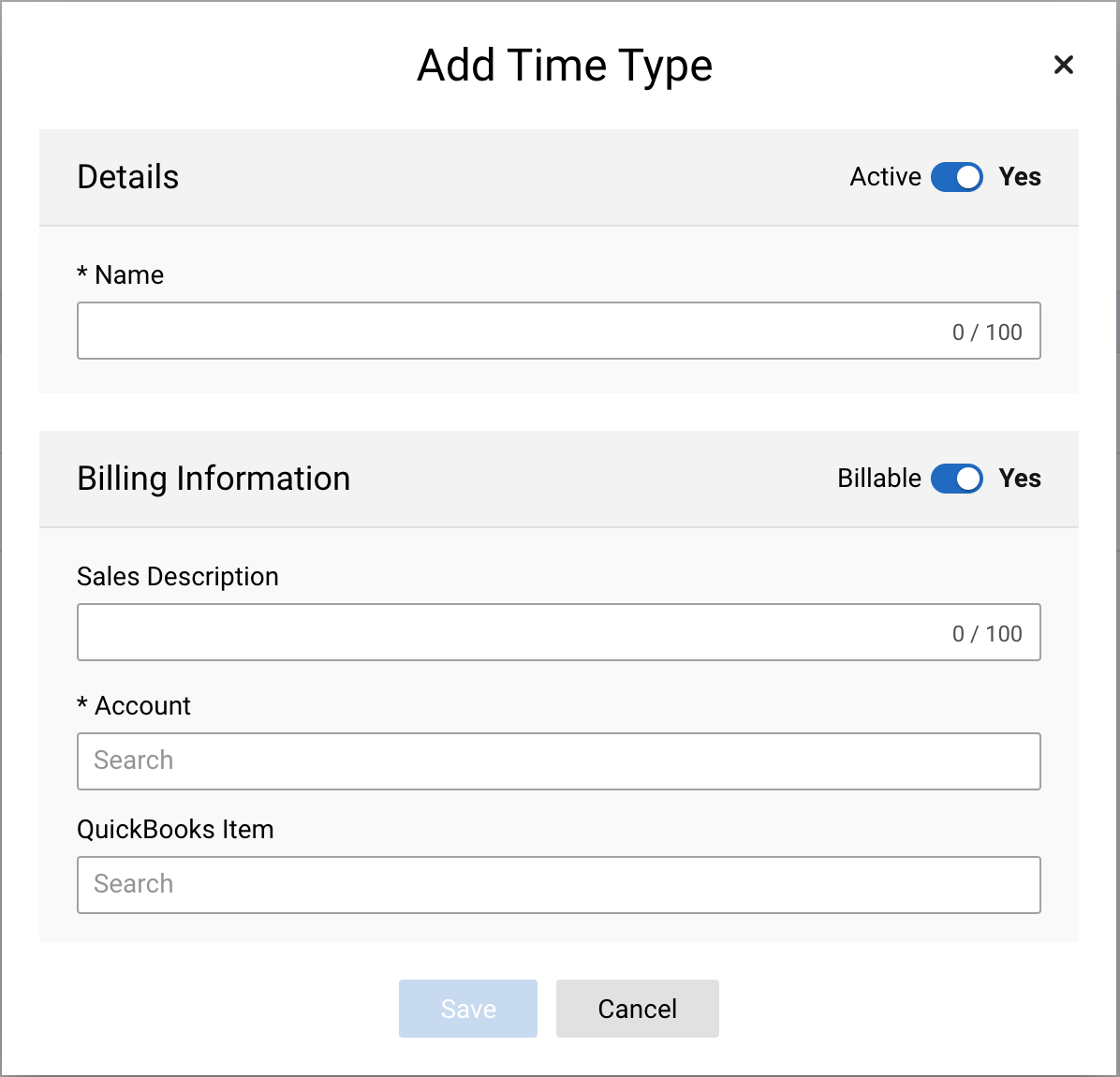This screenshot has height=1077, width=1120.
Task: Click the '* Account' field label
Action: pyautogui.click(x=134, y=705)
